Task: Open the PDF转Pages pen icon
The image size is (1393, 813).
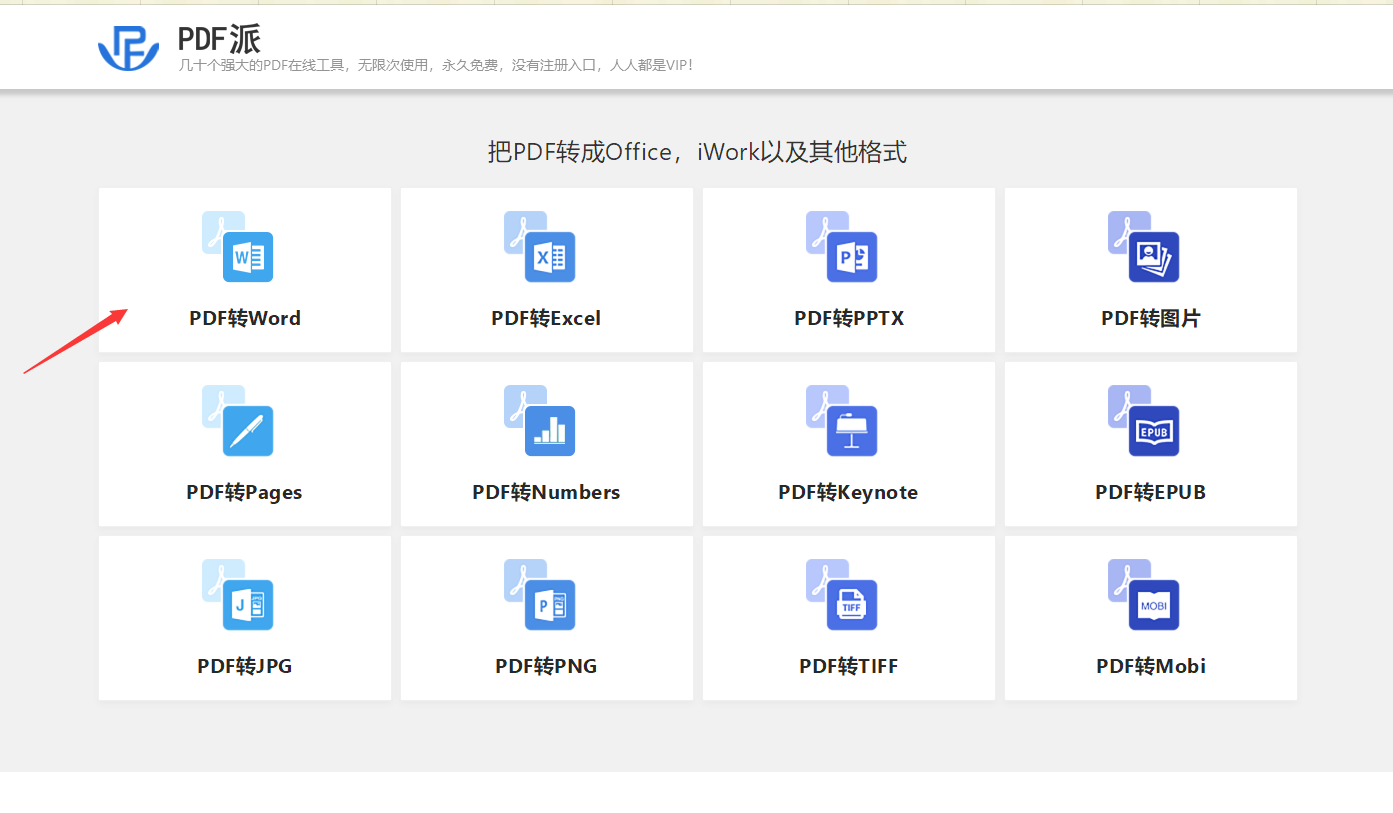Action: 237,420
